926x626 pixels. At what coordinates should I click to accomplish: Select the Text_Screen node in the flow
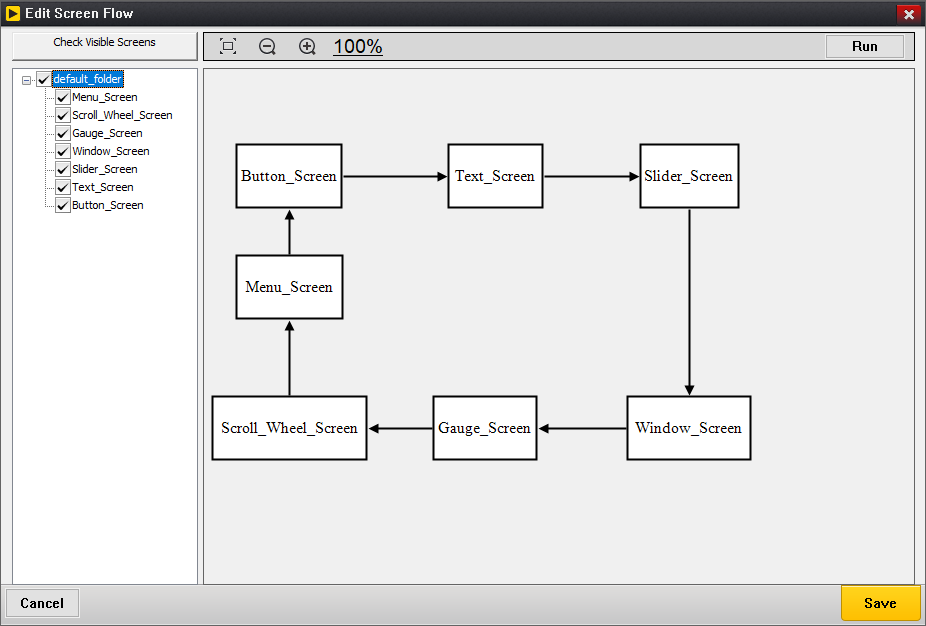pos(495,176)
